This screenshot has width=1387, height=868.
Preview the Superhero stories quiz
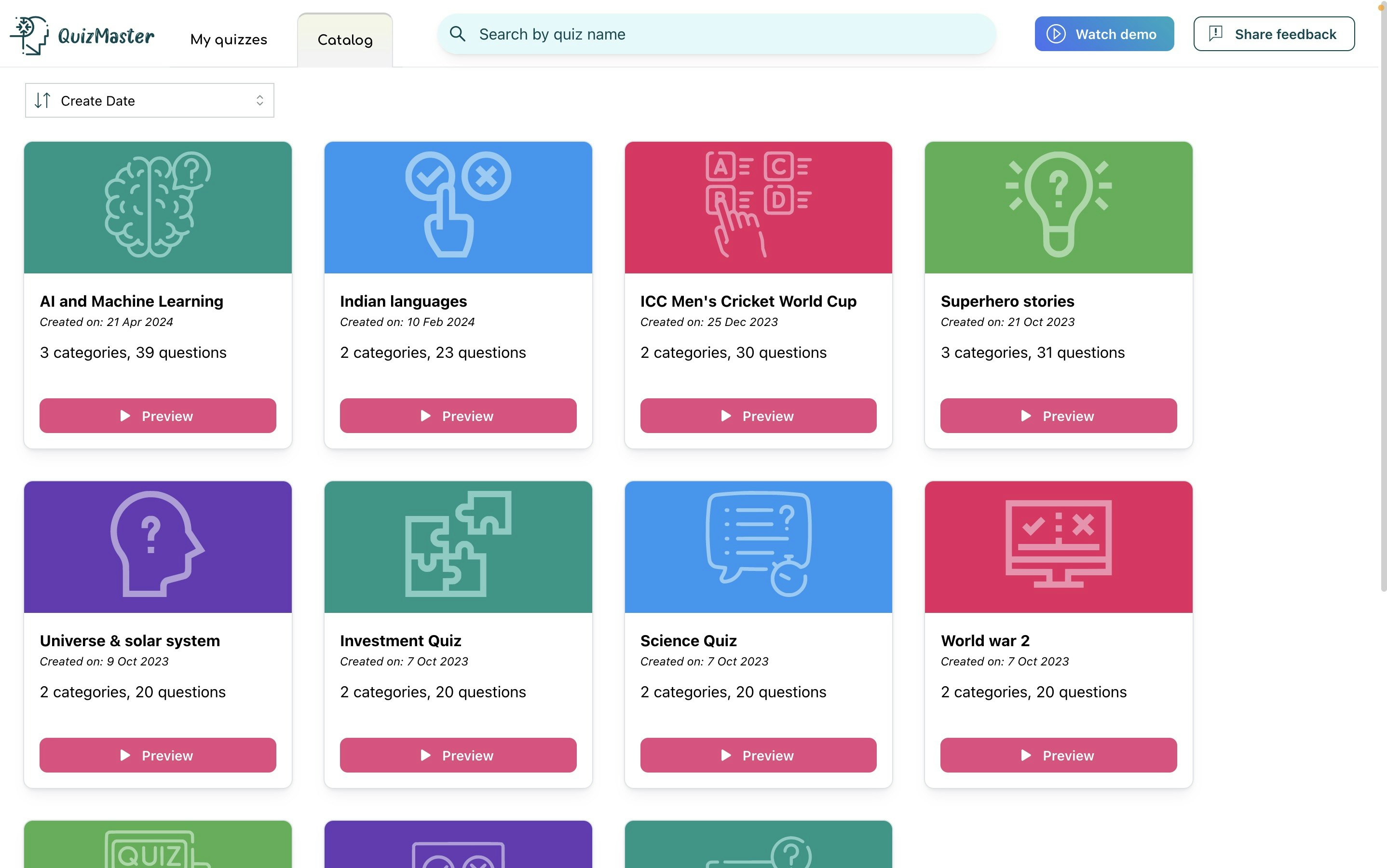pos(1059,416)
